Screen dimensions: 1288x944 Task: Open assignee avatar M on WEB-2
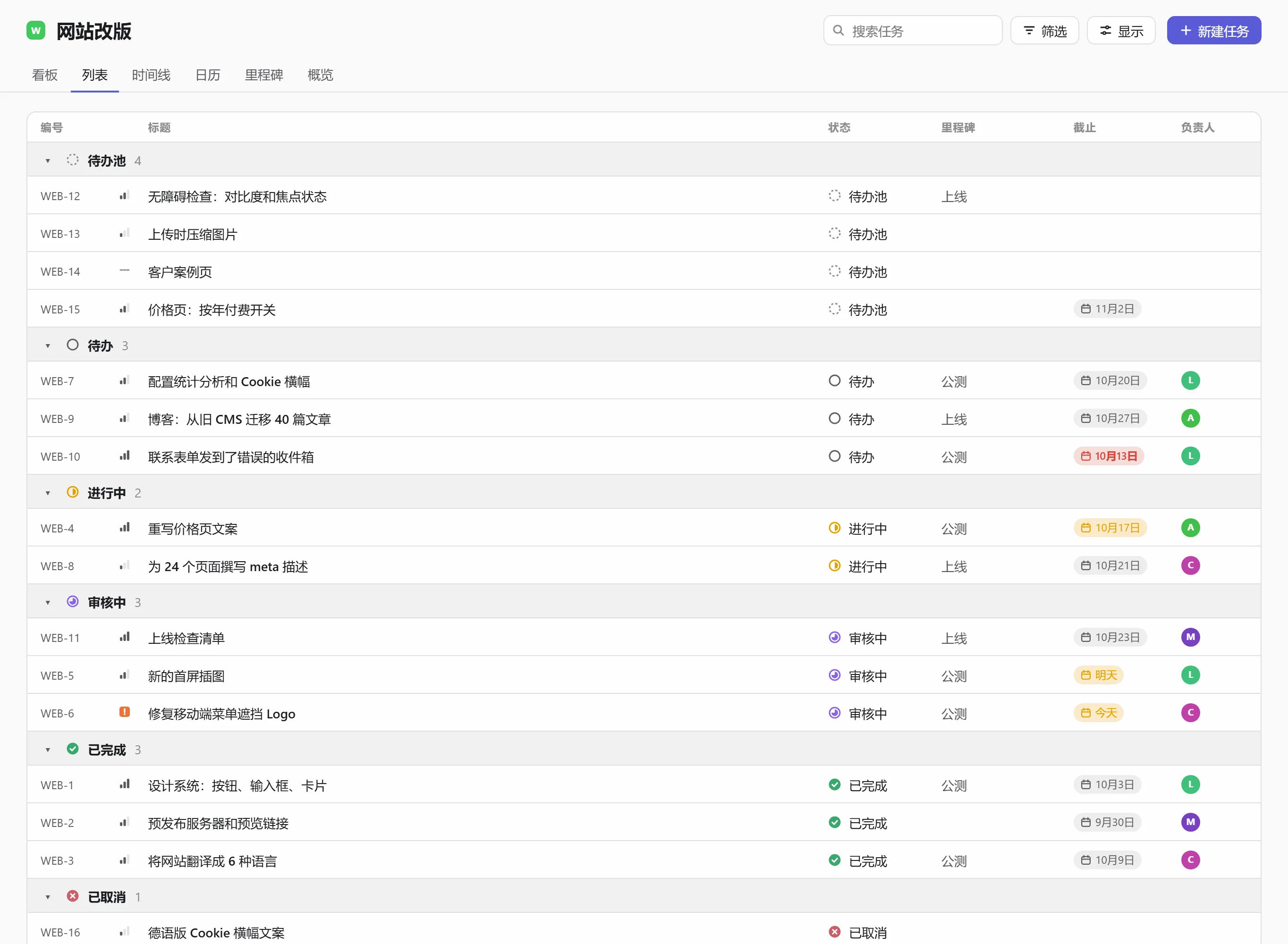pyautogui.click(x=1190, y=822)
